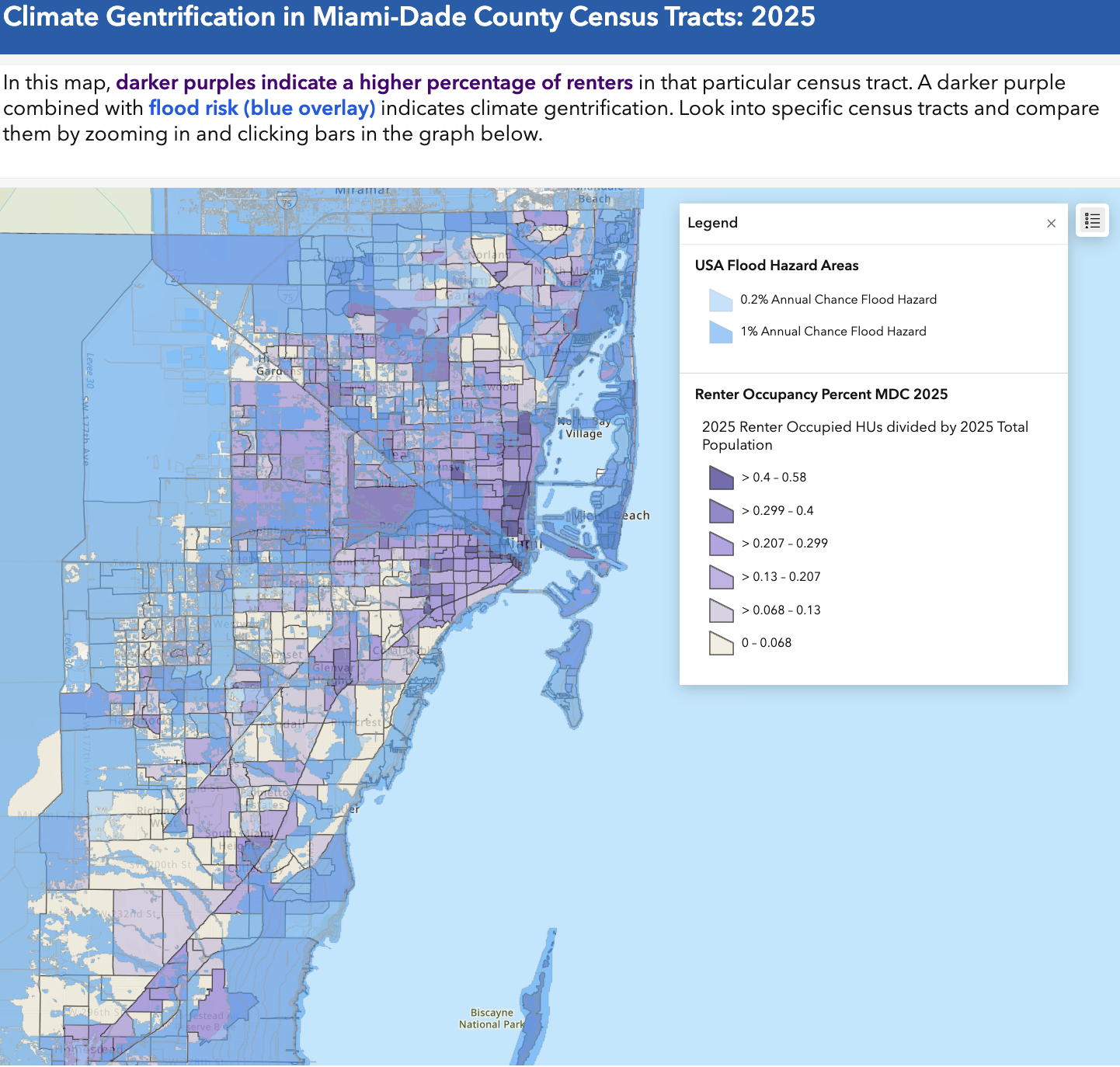Click the 'Glenvar' map label
Viewport: 1120px width, 1067px height.
333,668
